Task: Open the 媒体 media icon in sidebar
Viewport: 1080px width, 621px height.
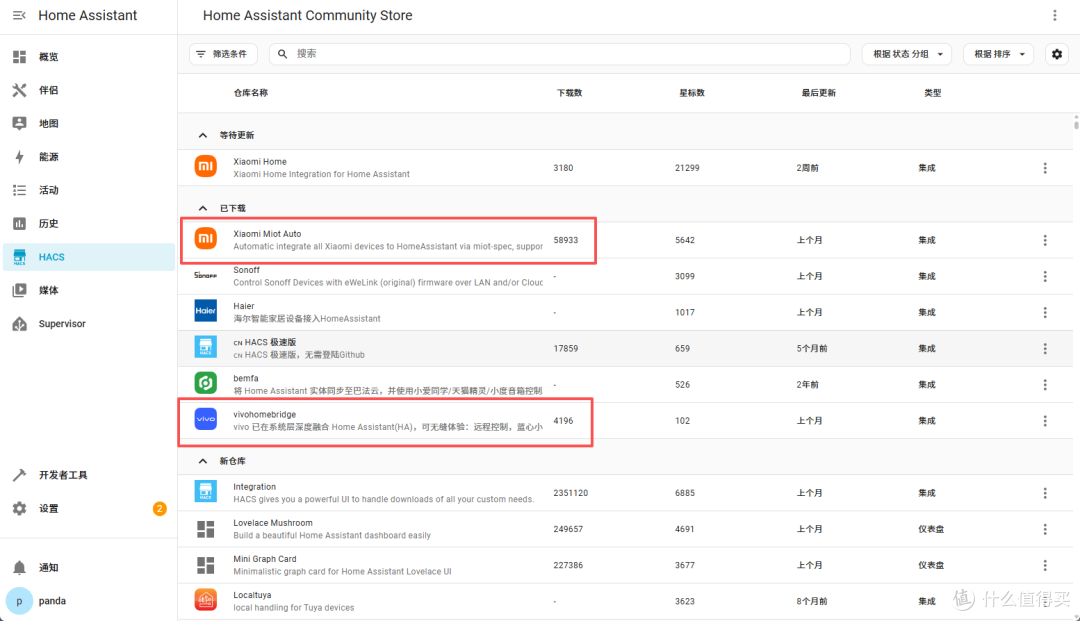Action: pyautogui.click(x=19, y=291)
